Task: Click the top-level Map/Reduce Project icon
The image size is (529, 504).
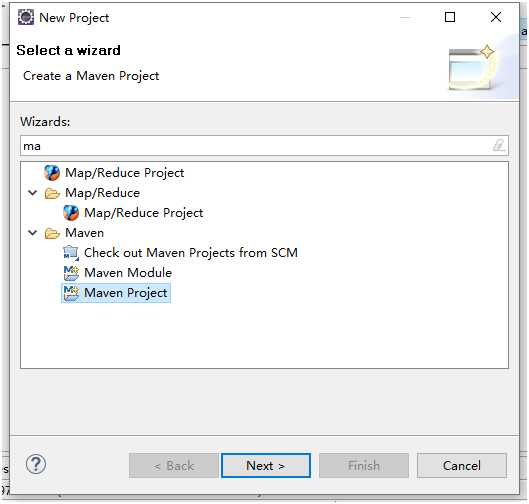Action: coord(52,173)
